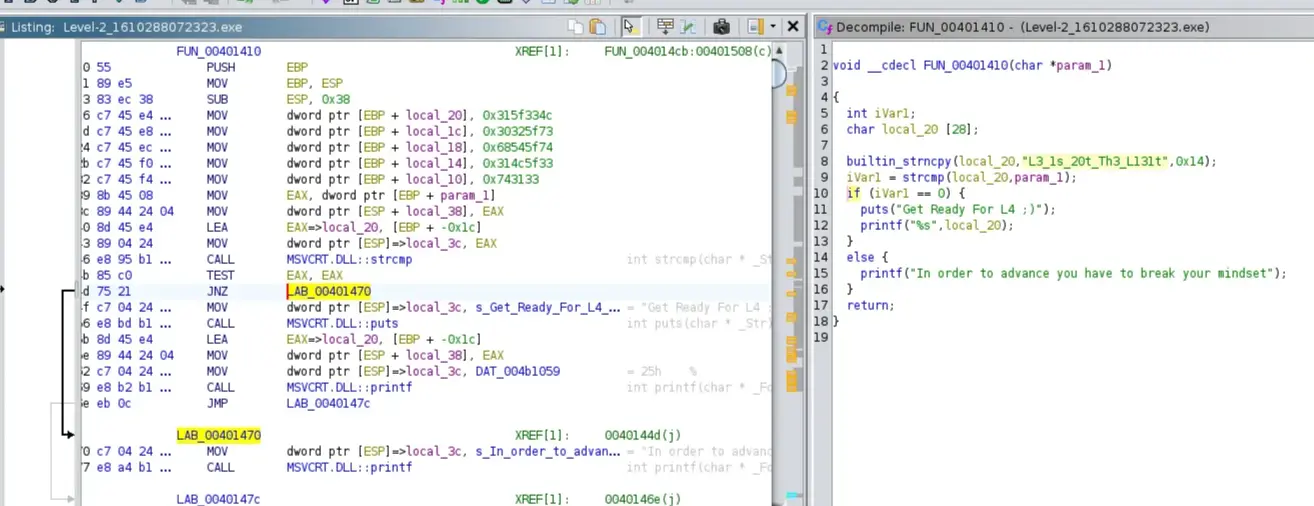Toggle the overview margin display icon
This screenshot has width=1314, height=506.
tap(755, 27)
